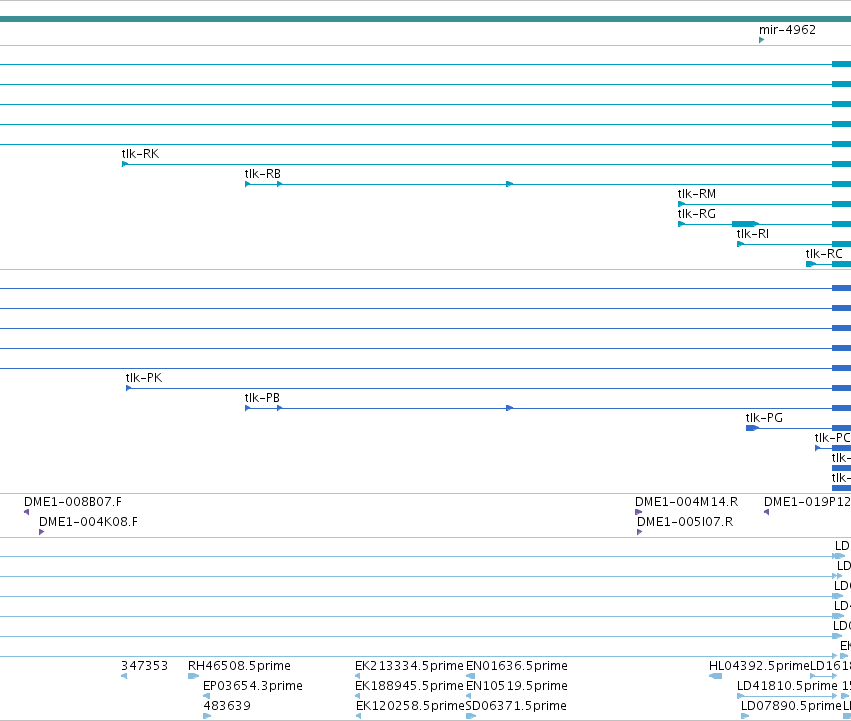Click the DME1-005I07.R purple arrow

coord(640,533)
